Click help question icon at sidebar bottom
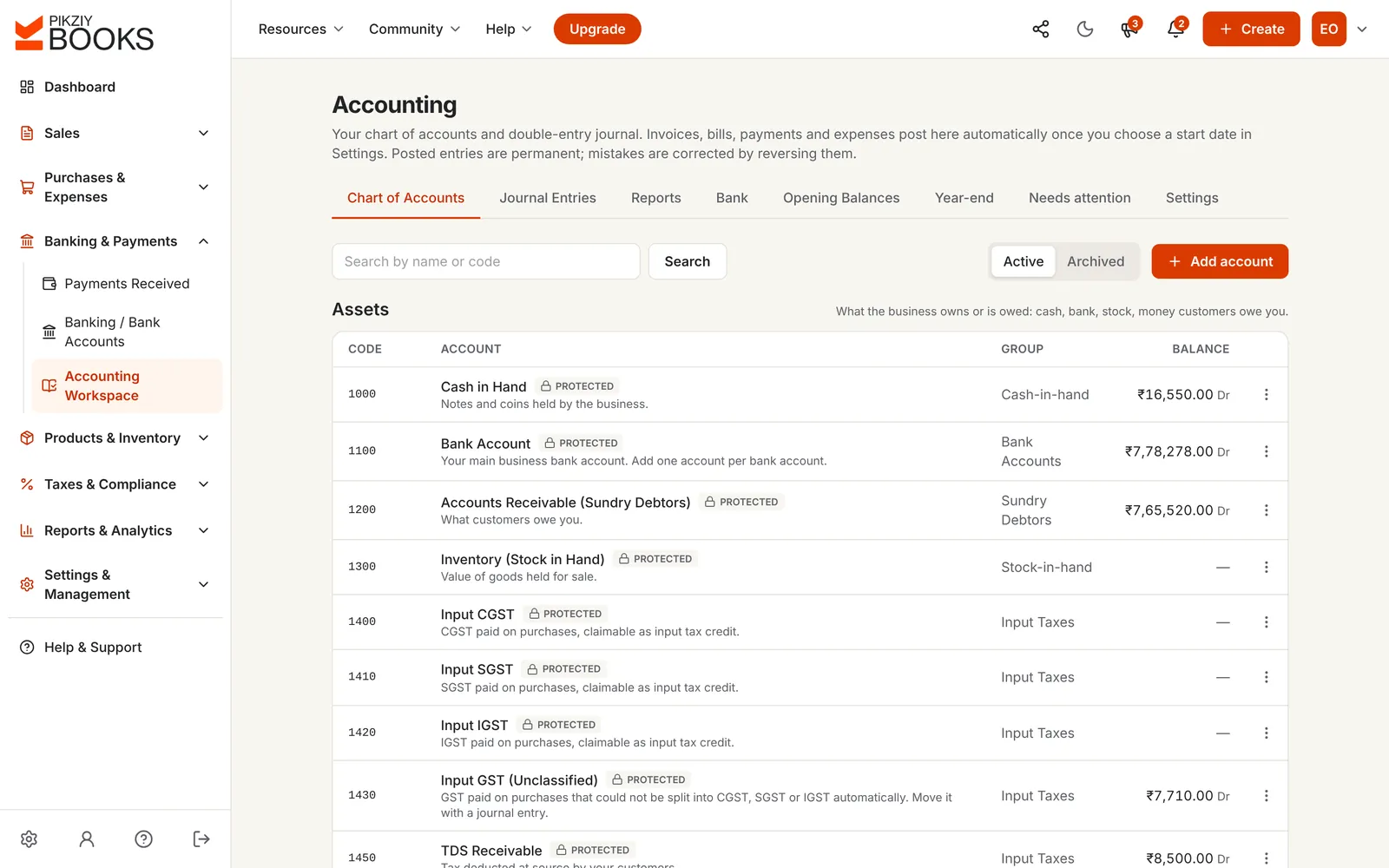Screen dimensions: 1389x868 [x=144, y=838]
